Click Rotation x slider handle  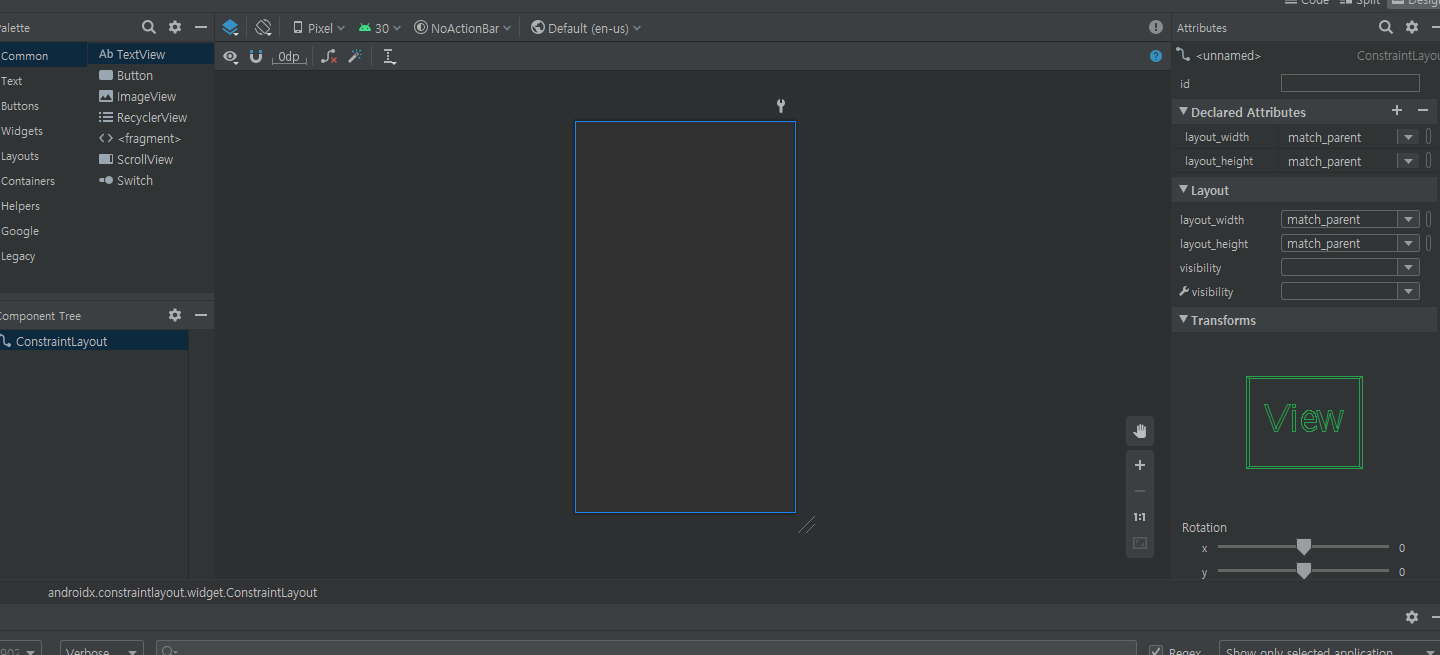tap(1303, 547)
